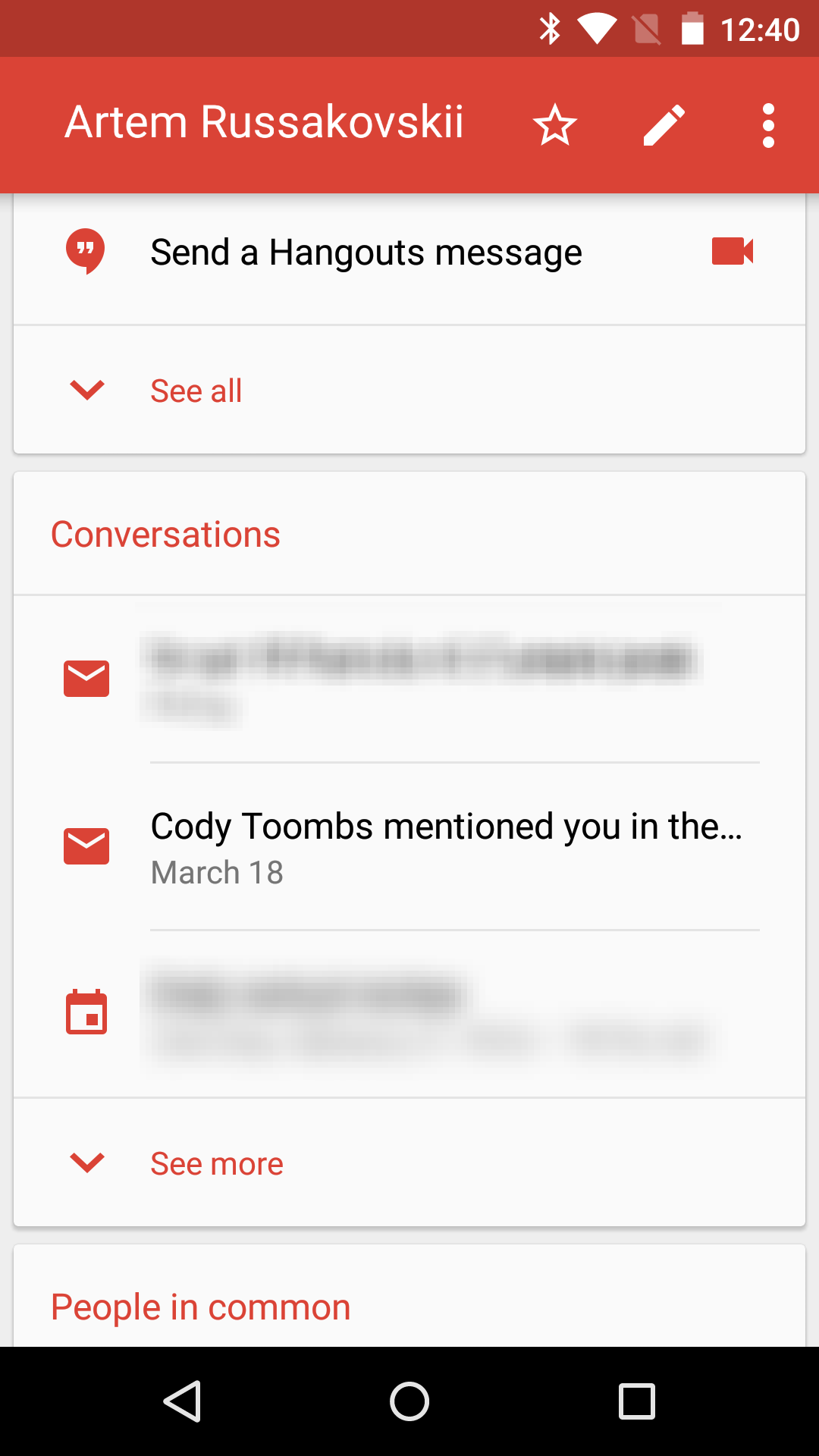819x1456 pixels.
Task: Start a Hangouts video call
Action: pyautogui.click(x=733, y=251)
